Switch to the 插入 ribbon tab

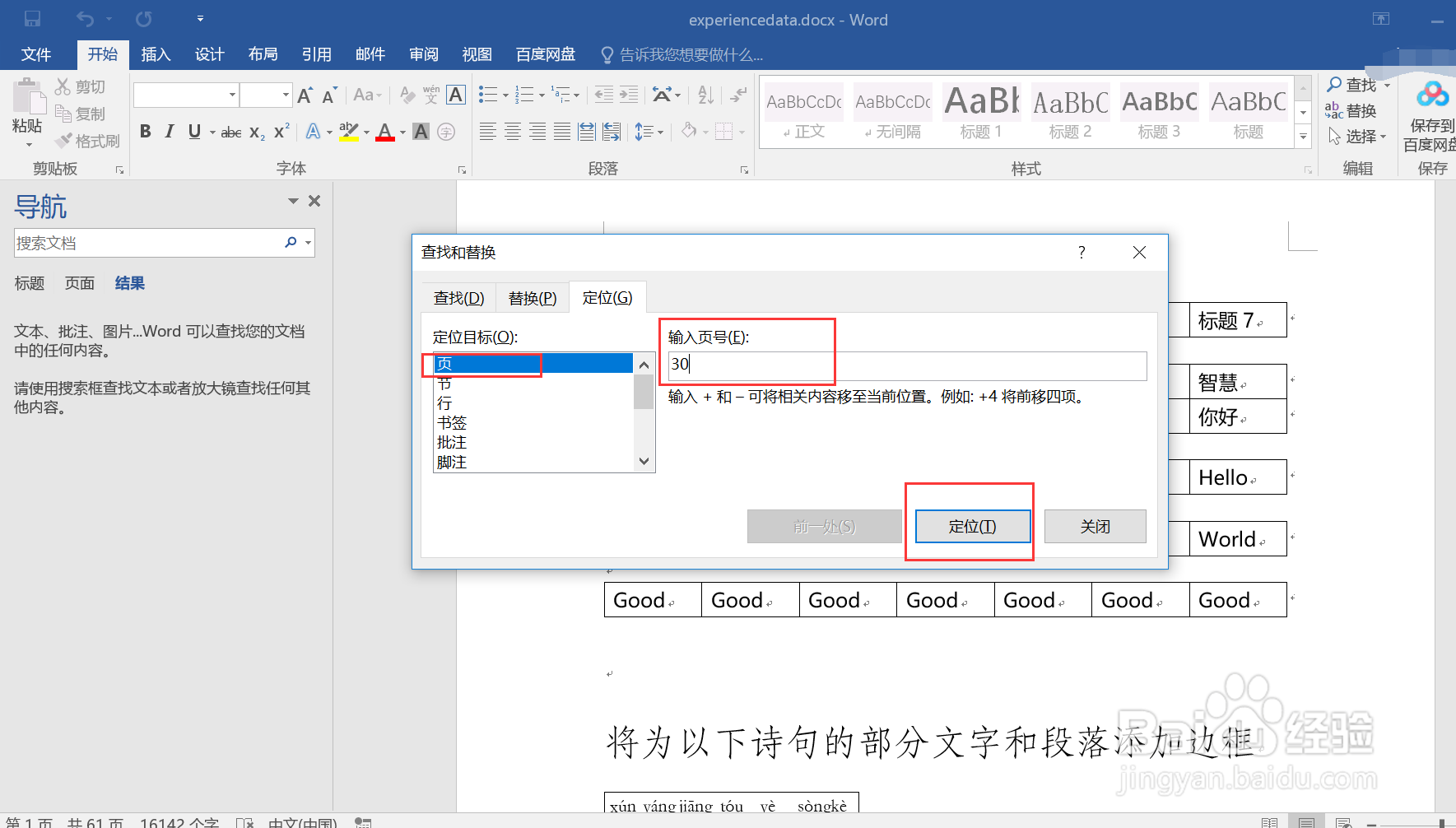(x=156, y=54)
